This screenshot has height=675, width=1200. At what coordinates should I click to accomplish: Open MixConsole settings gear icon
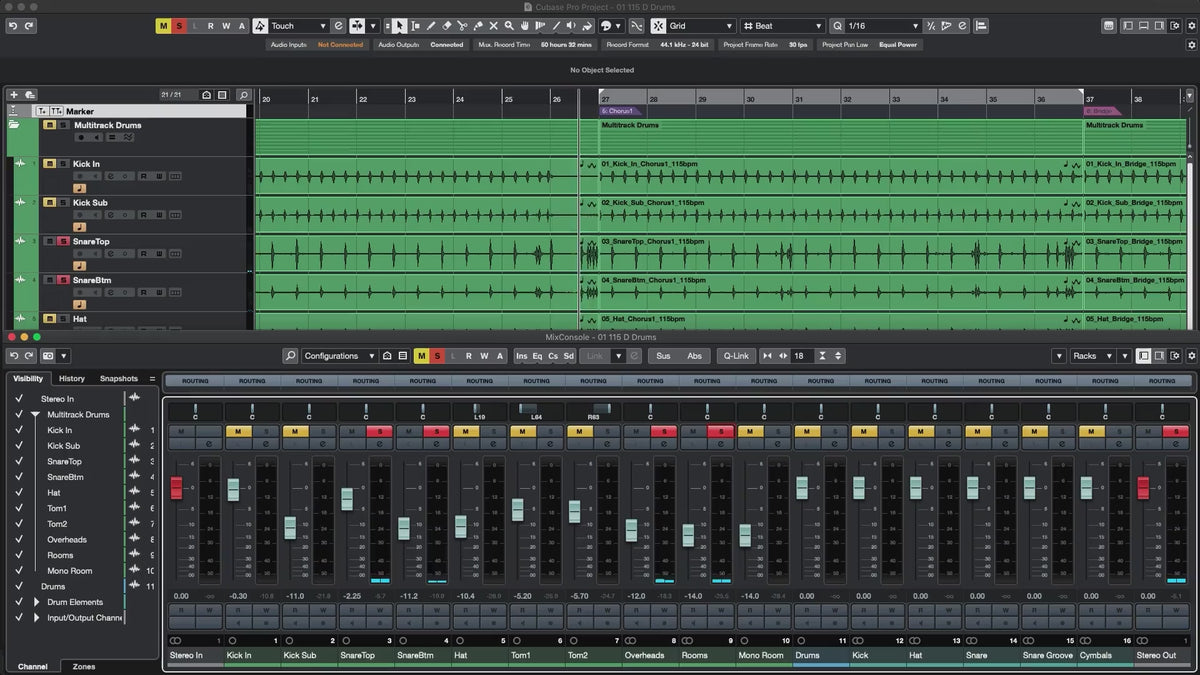1190,356
